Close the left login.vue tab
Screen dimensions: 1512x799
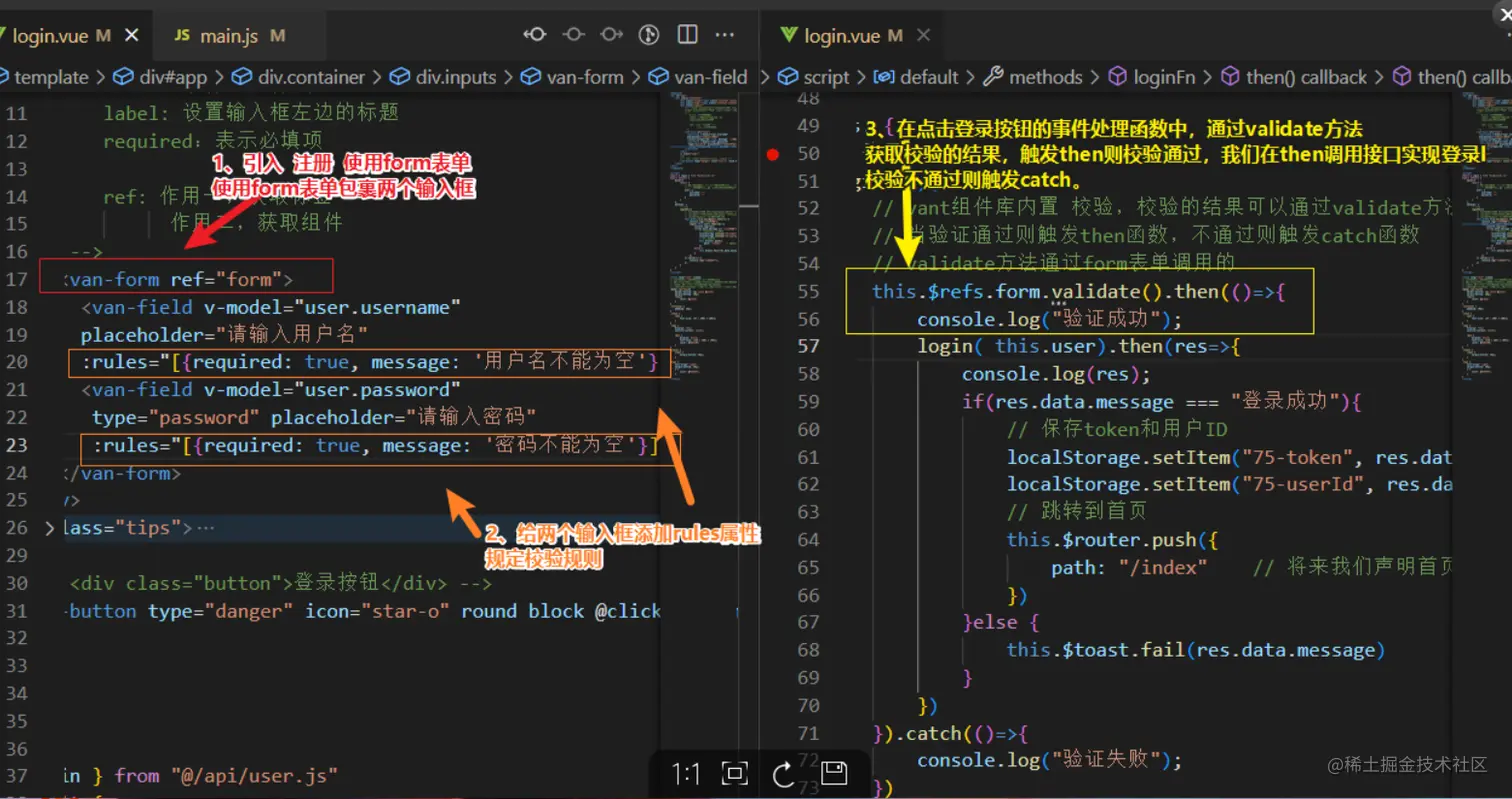pos(132,36)
